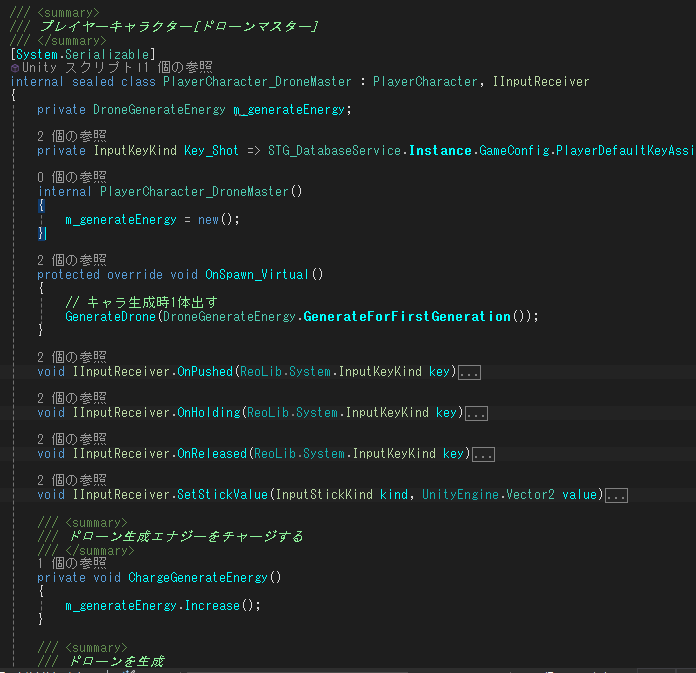
Task: Click the 'sealed' keyword in the class declaration
Action: coord(93,82)
